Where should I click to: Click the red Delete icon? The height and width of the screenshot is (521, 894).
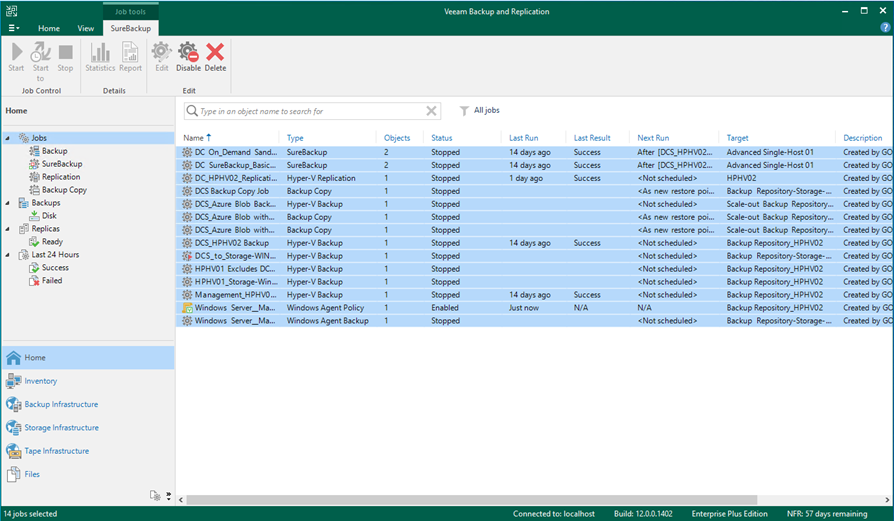[x=215, y=56]
